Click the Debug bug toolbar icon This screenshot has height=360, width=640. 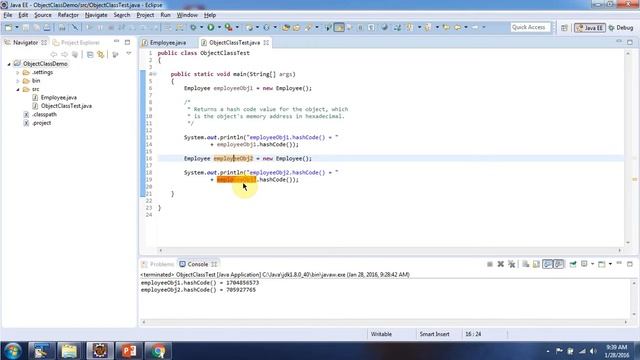193,27
